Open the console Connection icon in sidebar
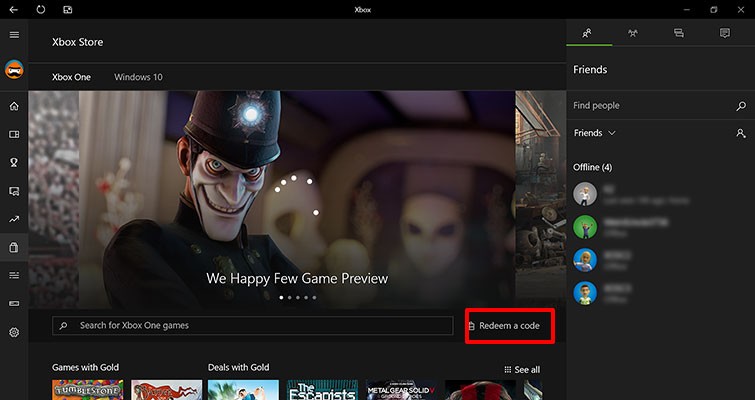This screenshot has width=755, height=400. tap(14, 304)
